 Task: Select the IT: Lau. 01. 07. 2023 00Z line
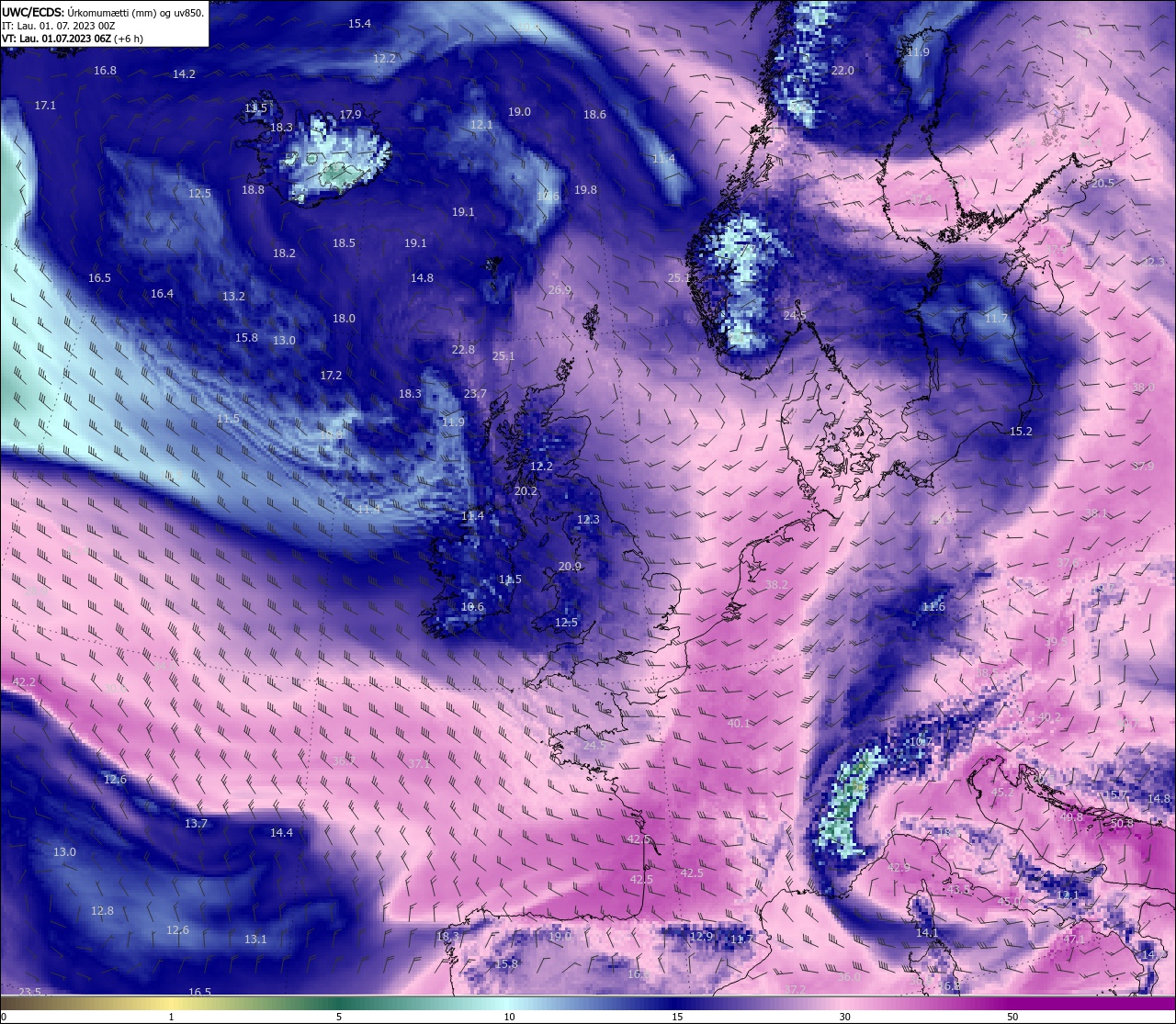(x=59, y=26)
